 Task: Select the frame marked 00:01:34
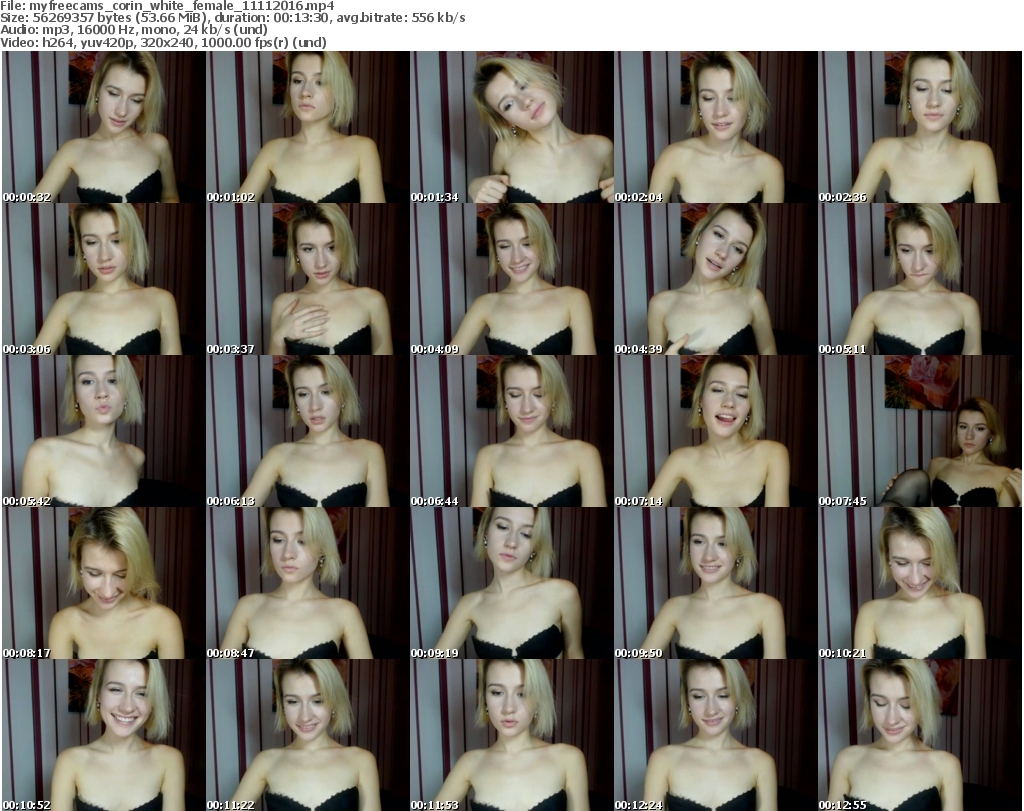click(510, 127)
